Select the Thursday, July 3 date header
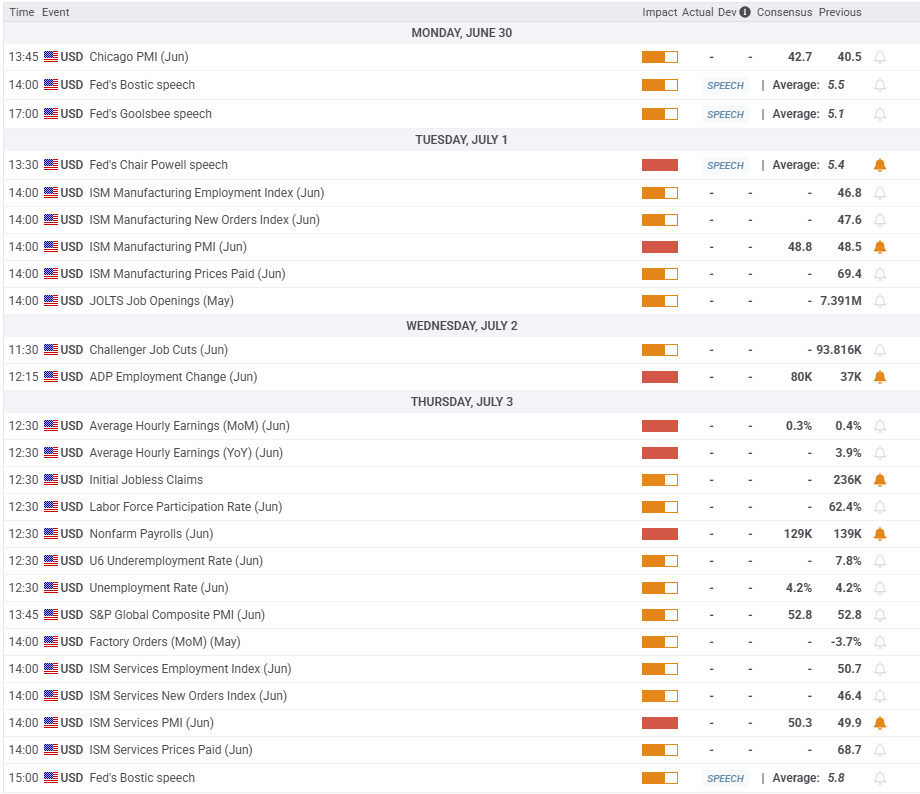The image size is (920, 794). [461, 402]
